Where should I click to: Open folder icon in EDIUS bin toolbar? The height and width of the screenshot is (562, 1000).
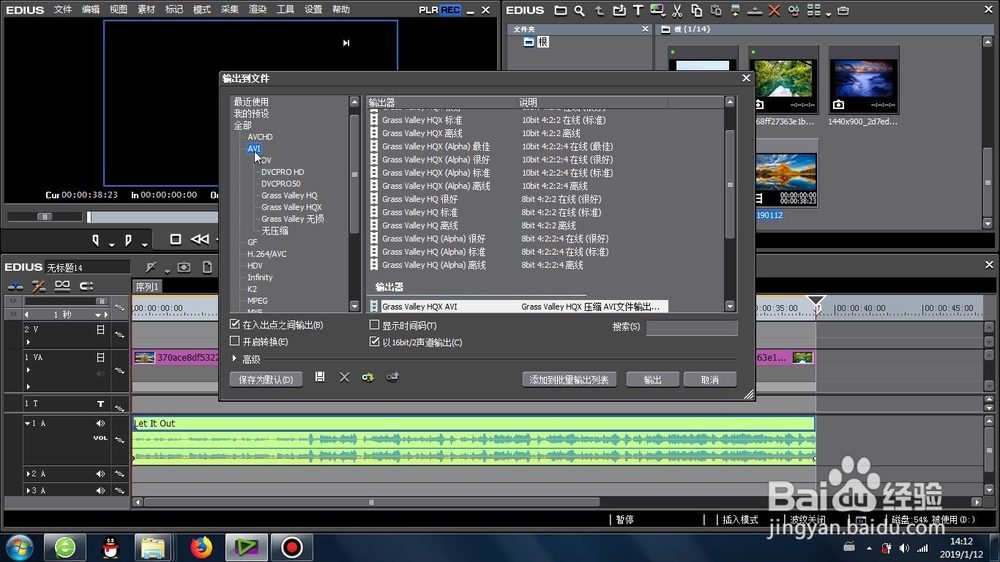(560, 10)
